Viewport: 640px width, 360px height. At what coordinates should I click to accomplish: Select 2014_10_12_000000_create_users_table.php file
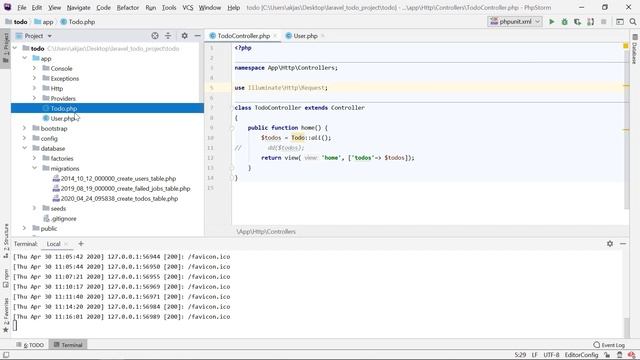point(118,178)
